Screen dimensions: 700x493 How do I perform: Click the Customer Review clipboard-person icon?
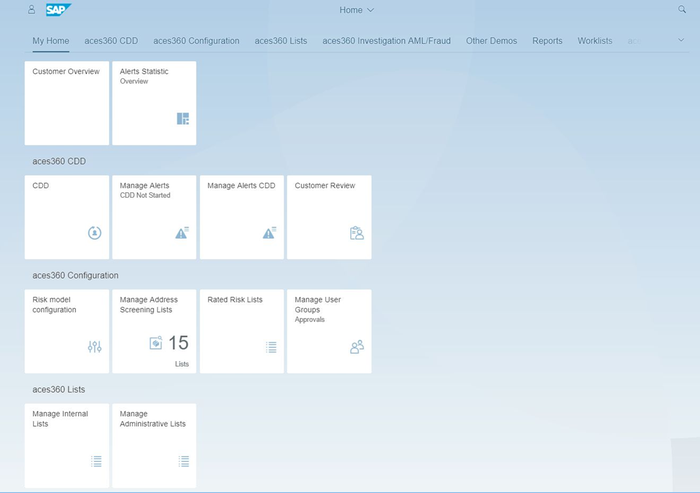357,233
